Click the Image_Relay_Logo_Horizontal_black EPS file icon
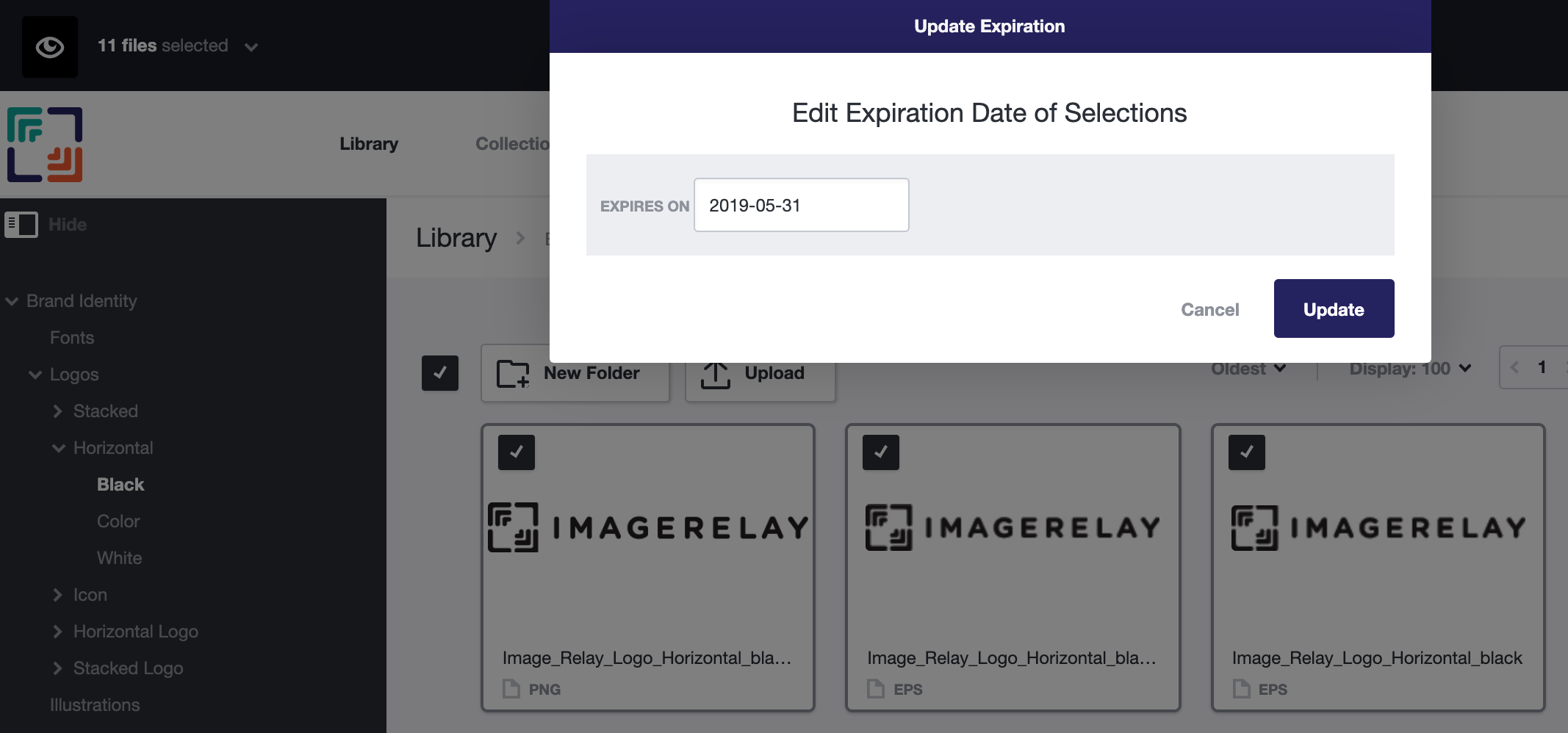This screenshot has width=1568, height=733. pos(1241,689)
